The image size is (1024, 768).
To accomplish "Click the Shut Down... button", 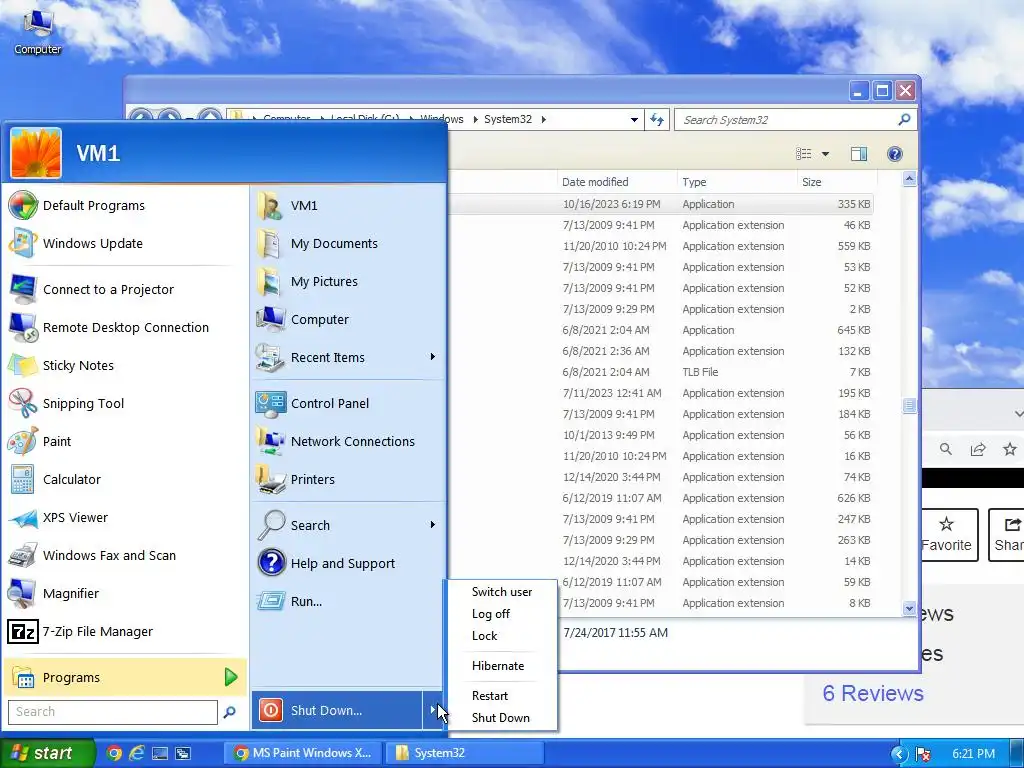I will [337, 710].
